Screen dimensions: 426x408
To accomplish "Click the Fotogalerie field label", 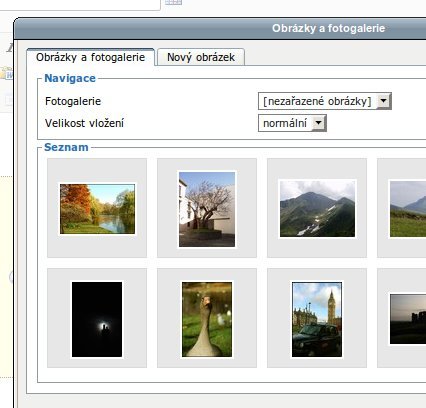I will (73, 101).
